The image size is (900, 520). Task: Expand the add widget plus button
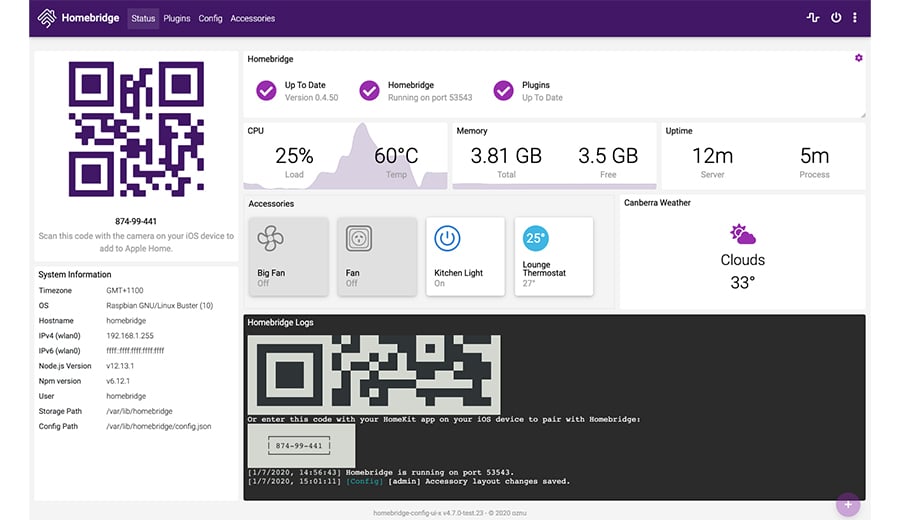pos(847,505)
